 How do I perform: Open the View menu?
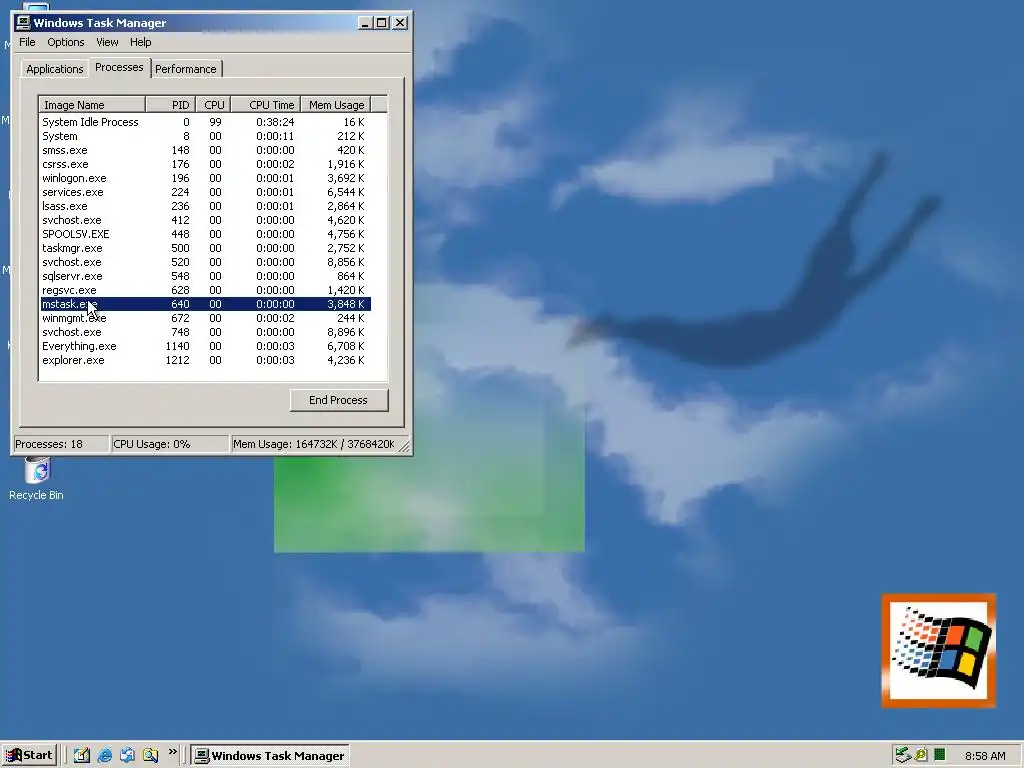(107, 42)
